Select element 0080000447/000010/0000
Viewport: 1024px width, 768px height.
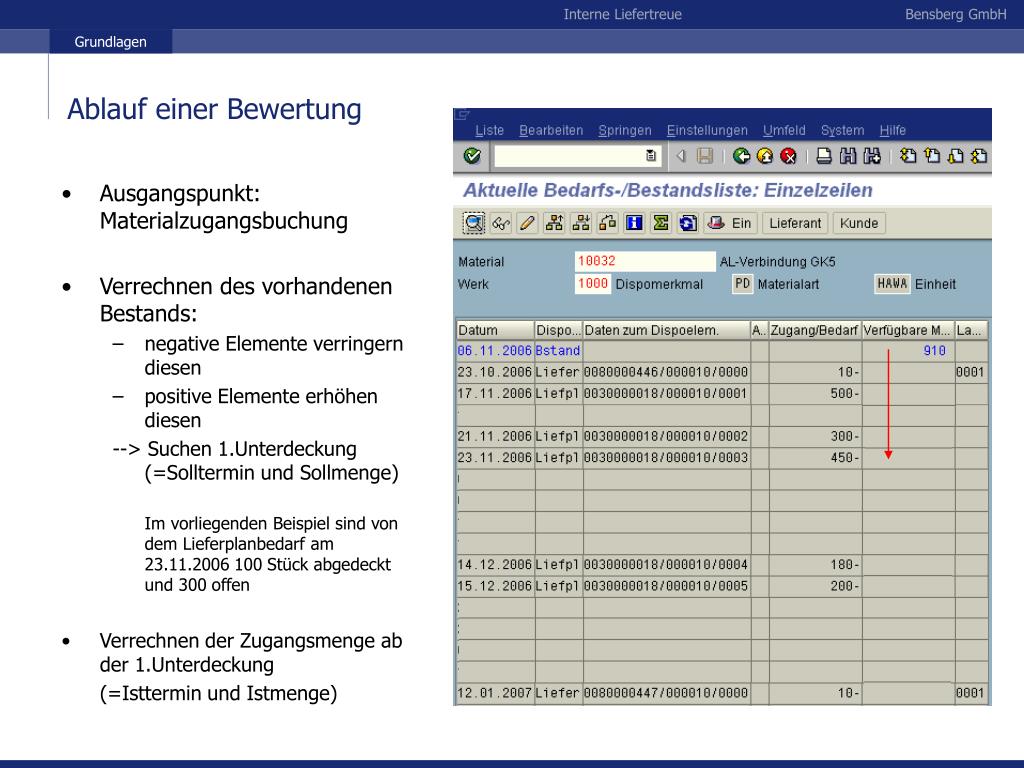pos(665,693)
